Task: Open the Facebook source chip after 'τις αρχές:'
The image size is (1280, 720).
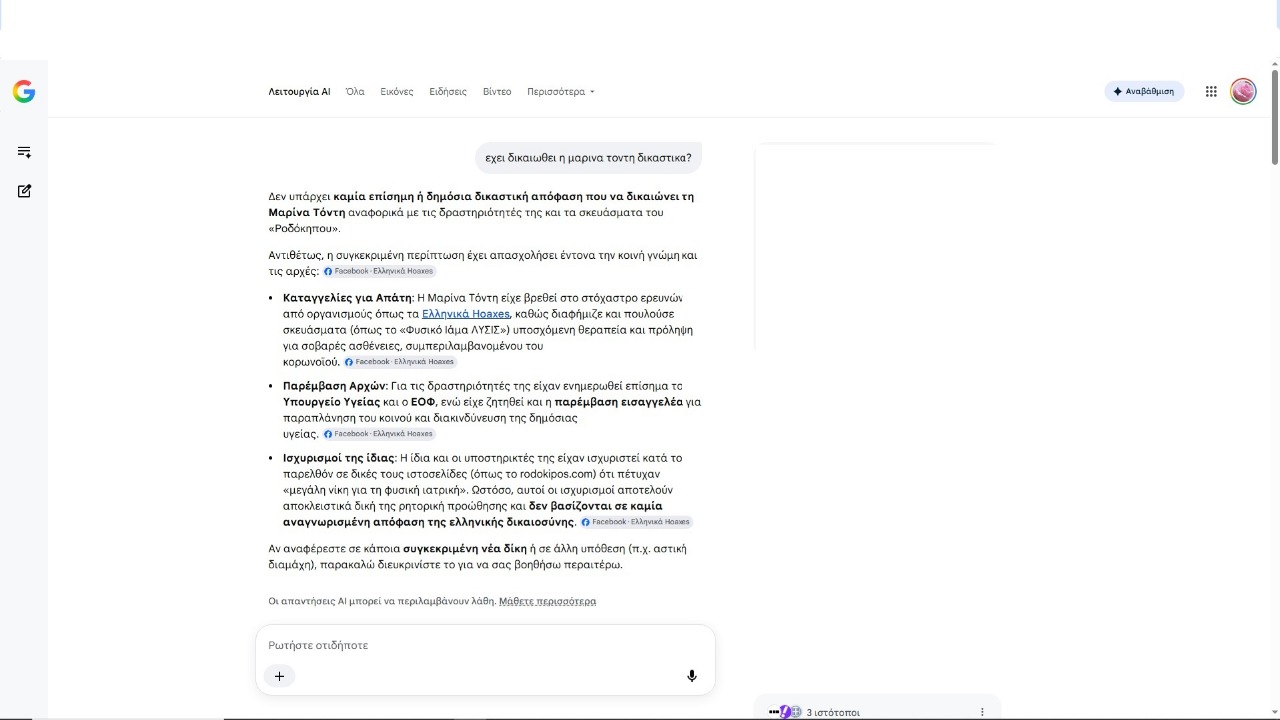Action: [x=379, y=271]
